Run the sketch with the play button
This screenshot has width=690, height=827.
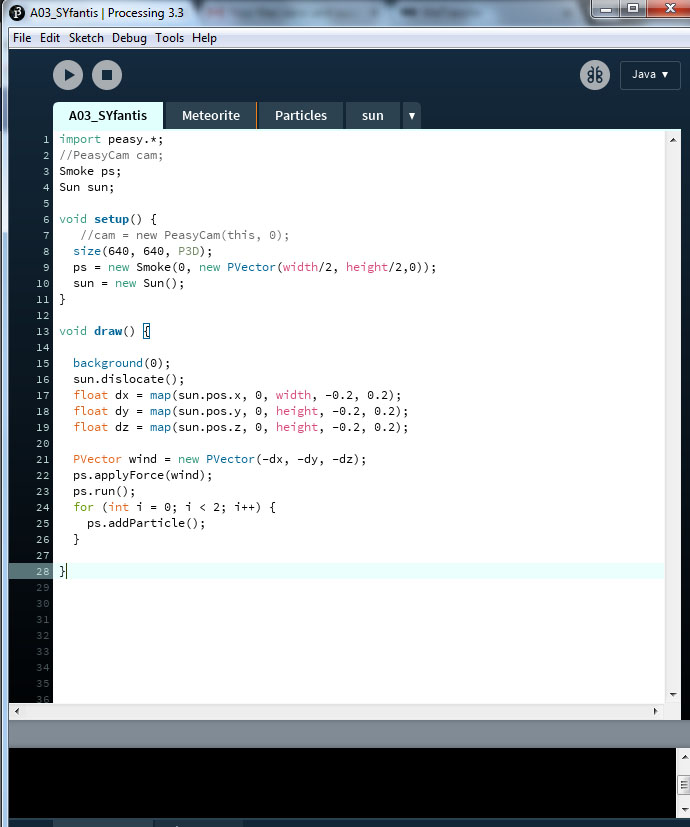click(x=68, y=75)
